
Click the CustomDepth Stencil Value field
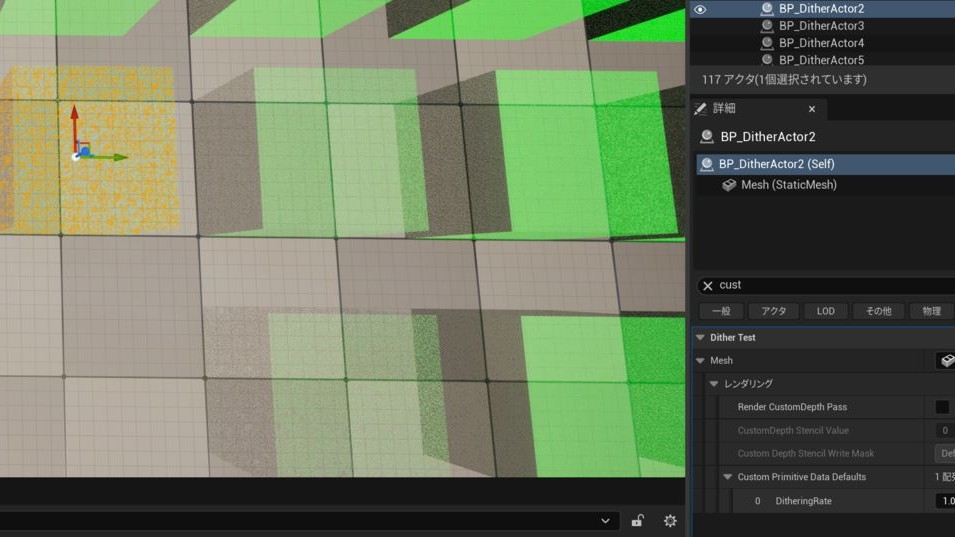(x=945, y=430)
